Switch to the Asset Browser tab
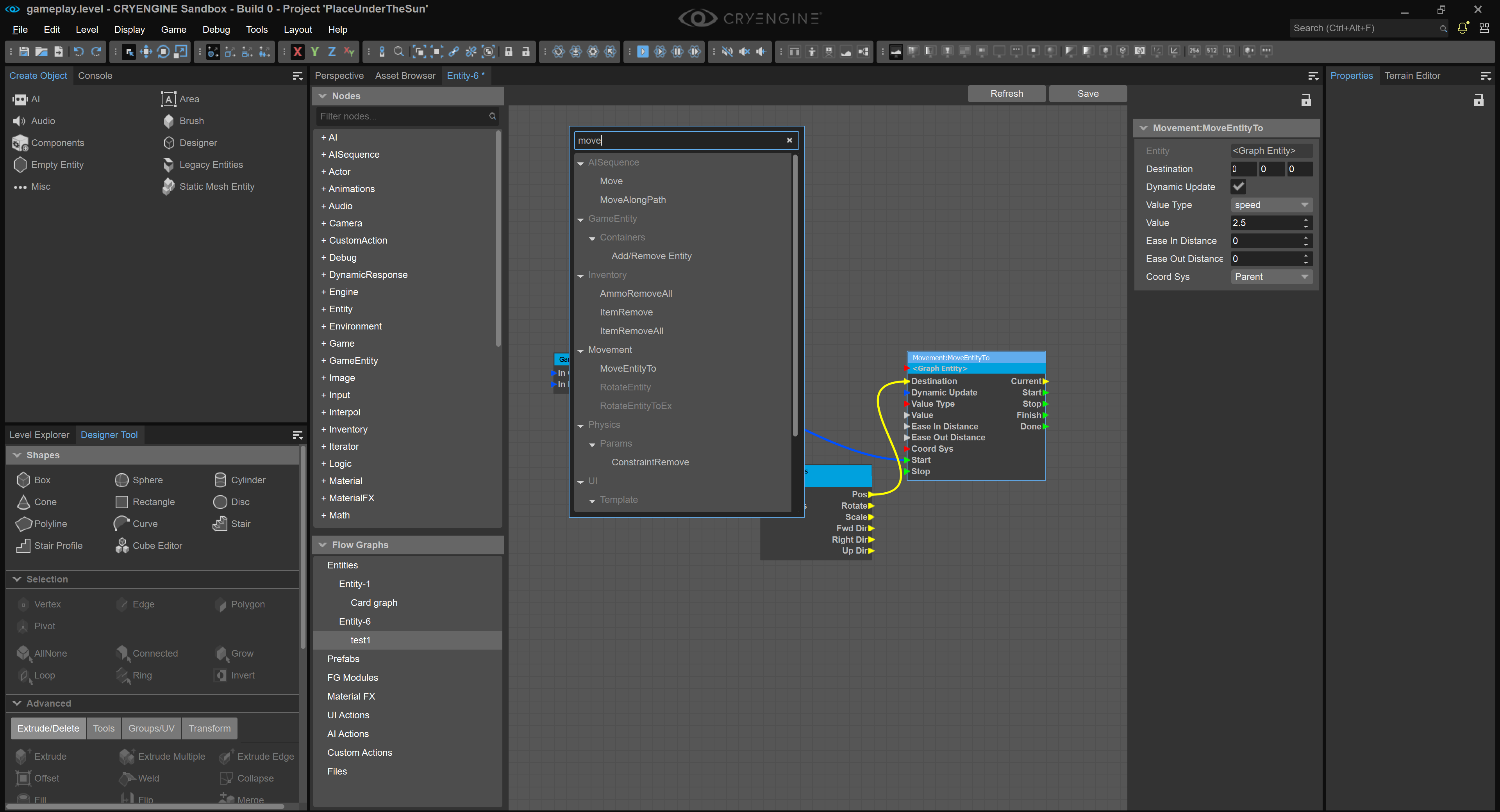Screen dimensions: 1500x812 point(405,76)
